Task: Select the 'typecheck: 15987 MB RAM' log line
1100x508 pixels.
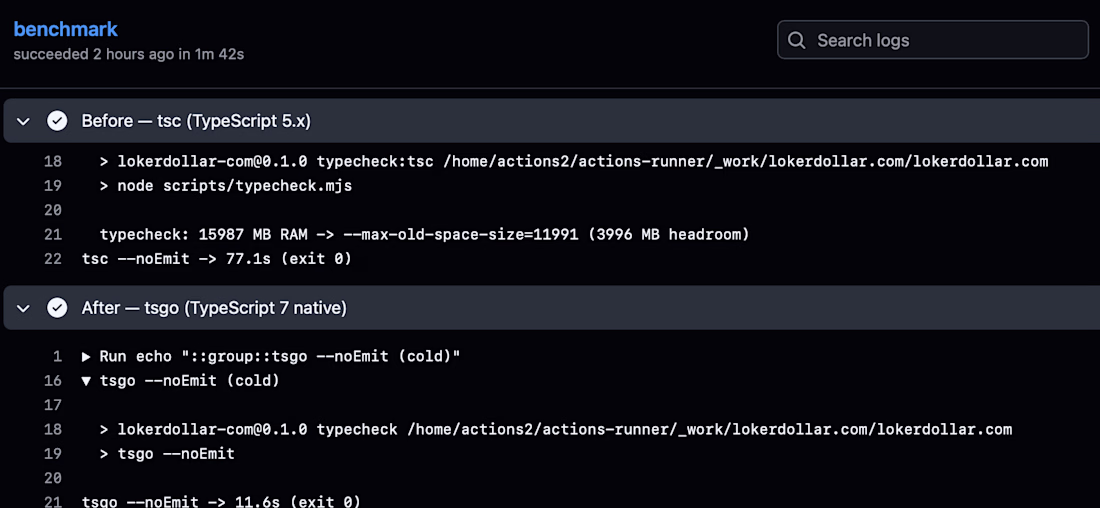Action: pyautogui.click(x=424, y=234)
